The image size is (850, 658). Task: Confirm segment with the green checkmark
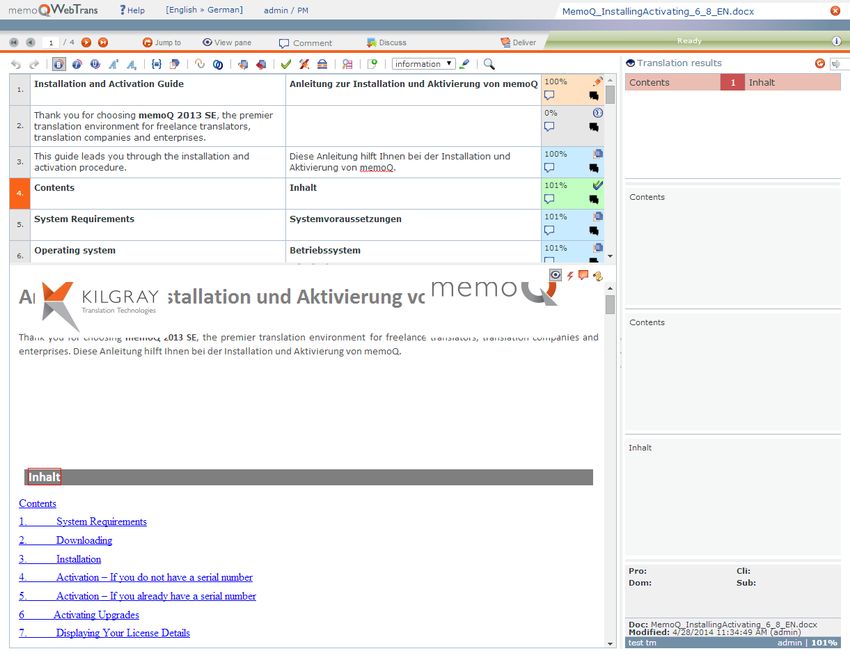[x=286, y=64]
